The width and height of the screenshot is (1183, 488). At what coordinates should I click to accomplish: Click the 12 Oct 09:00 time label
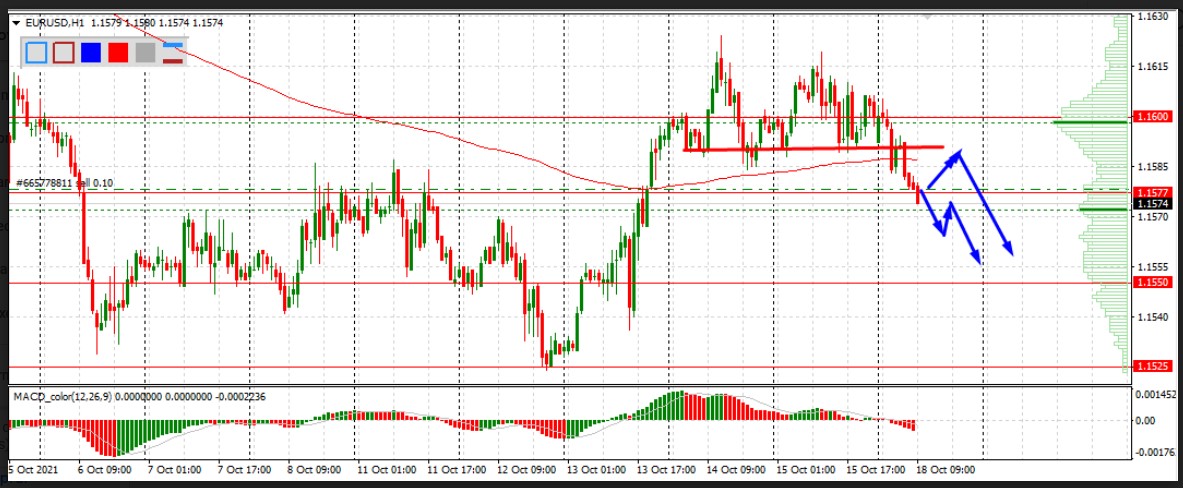tap(525, 469)
